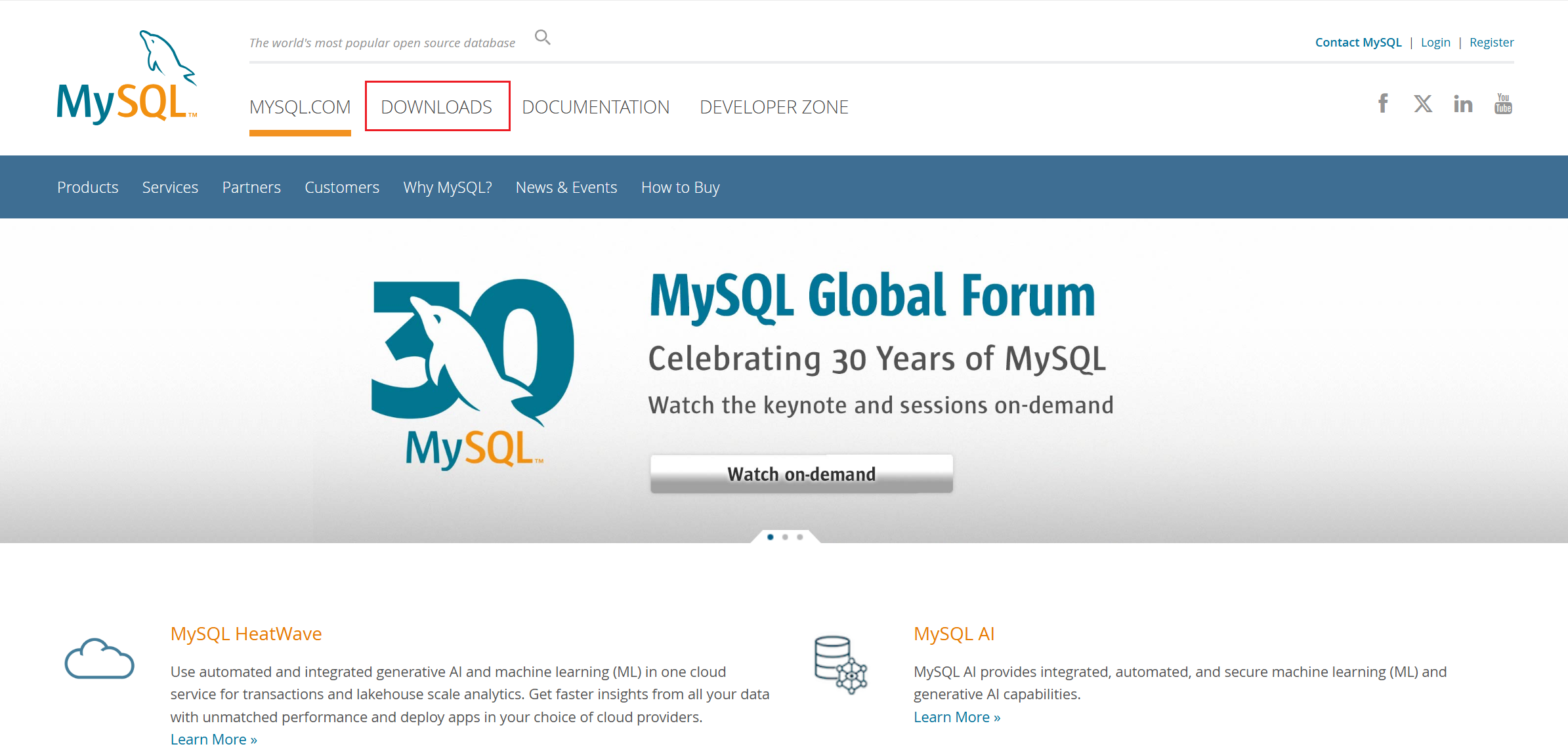Open the MySQL HeatWave heading link
Image resolution: width=1568 pixels, height=755 pixels.
pos(246,634)
